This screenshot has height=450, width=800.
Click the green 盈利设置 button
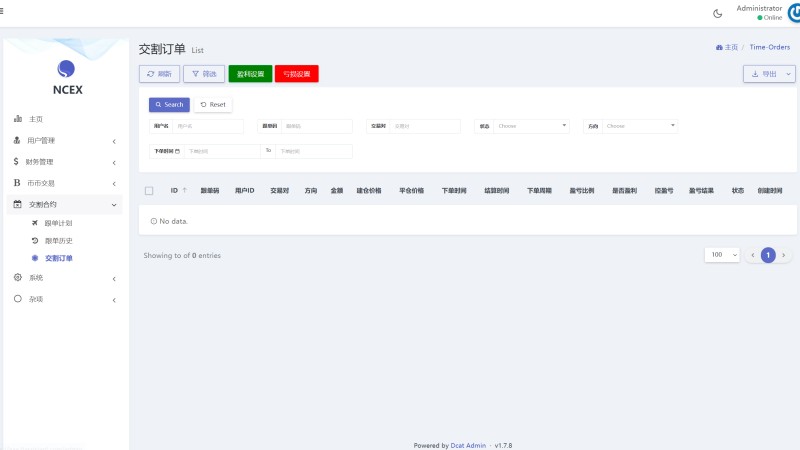(x=250, y=74)
